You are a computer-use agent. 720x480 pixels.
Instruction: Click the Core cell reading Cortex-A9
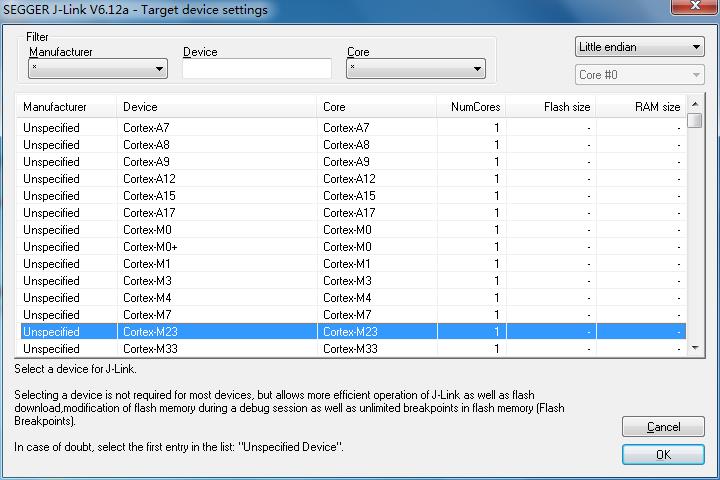346,162
